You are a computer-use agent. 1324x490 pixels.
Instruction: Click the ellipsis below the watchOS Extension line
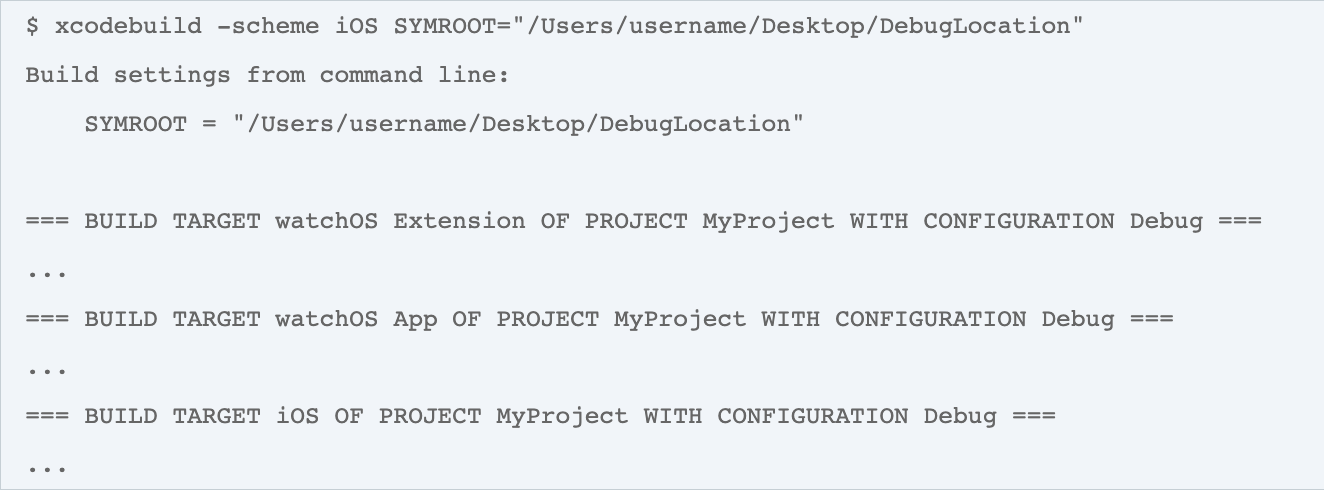(46, 271)
